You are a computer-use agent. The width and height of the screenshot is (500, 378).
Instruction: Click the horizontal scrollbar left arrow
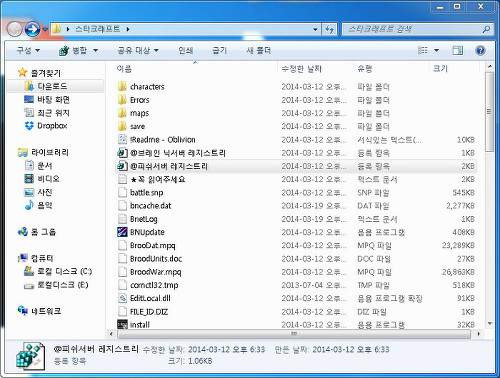[111, 334]
